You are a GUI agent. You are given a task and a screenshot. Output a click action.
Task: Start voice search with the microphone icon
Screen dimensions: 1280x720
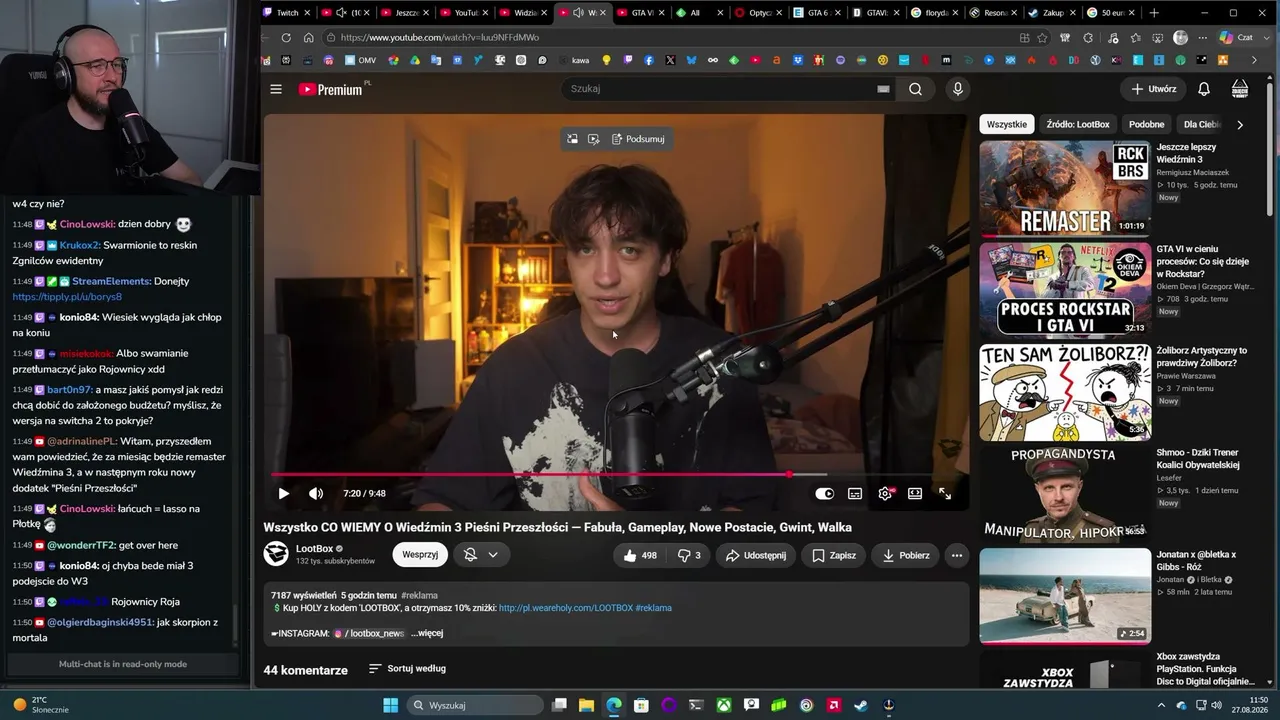957,89
